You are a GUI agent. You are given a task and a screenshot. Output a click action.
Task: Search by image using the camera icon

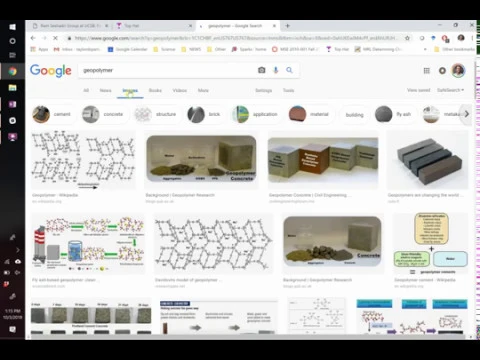point(262,70)
